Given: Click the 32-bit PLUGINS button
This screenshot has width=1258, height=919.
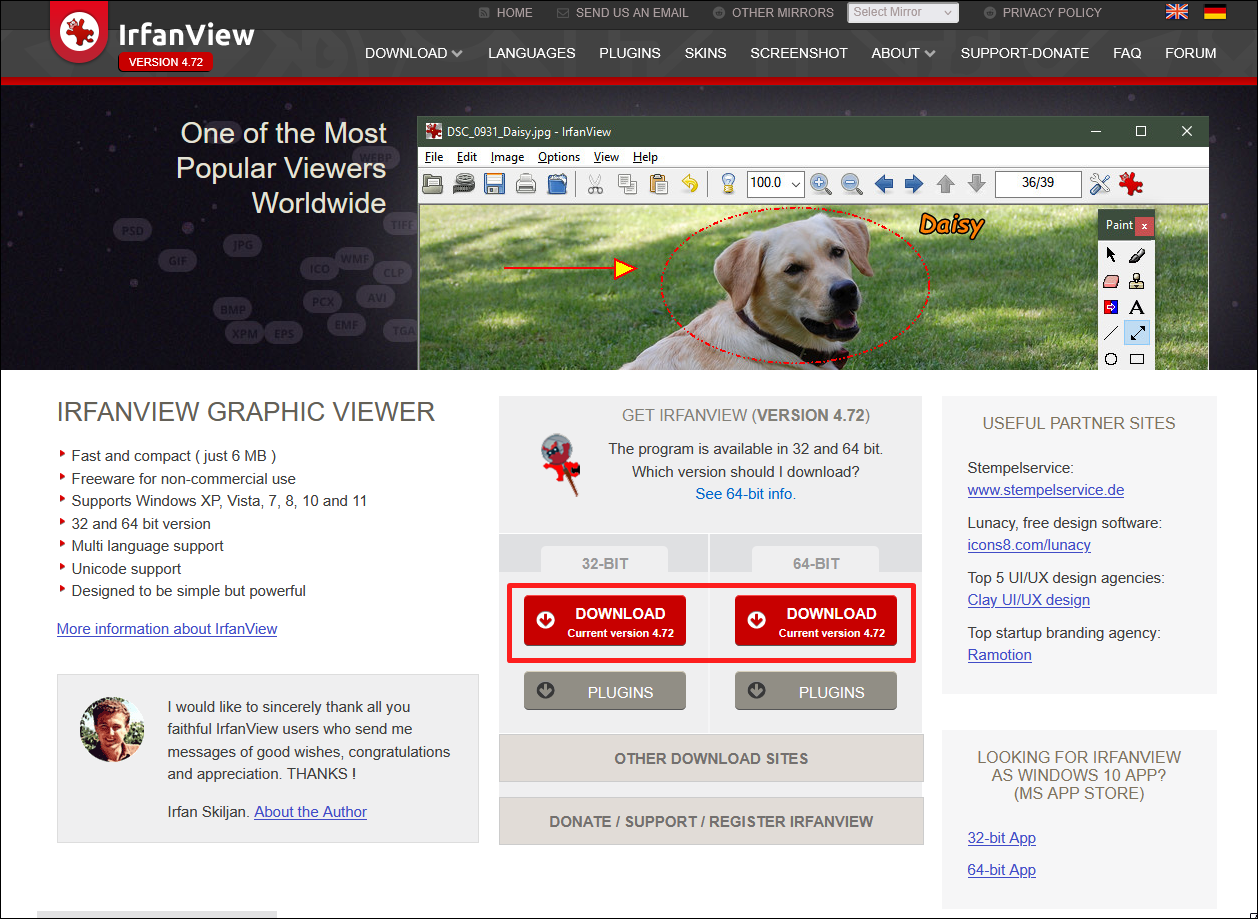Looking at the screenshot, I should (x=605, y=691).
